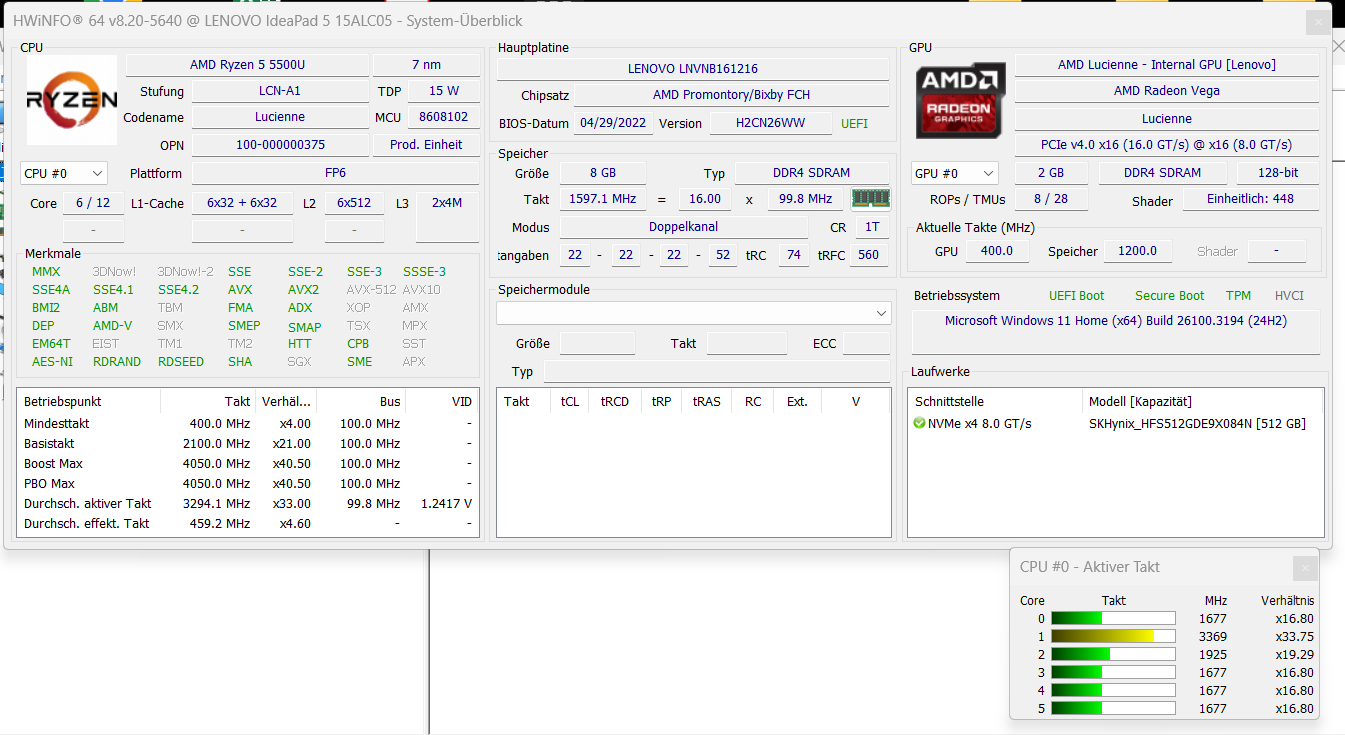Click the UEFI Boot label

[1076, 296]
